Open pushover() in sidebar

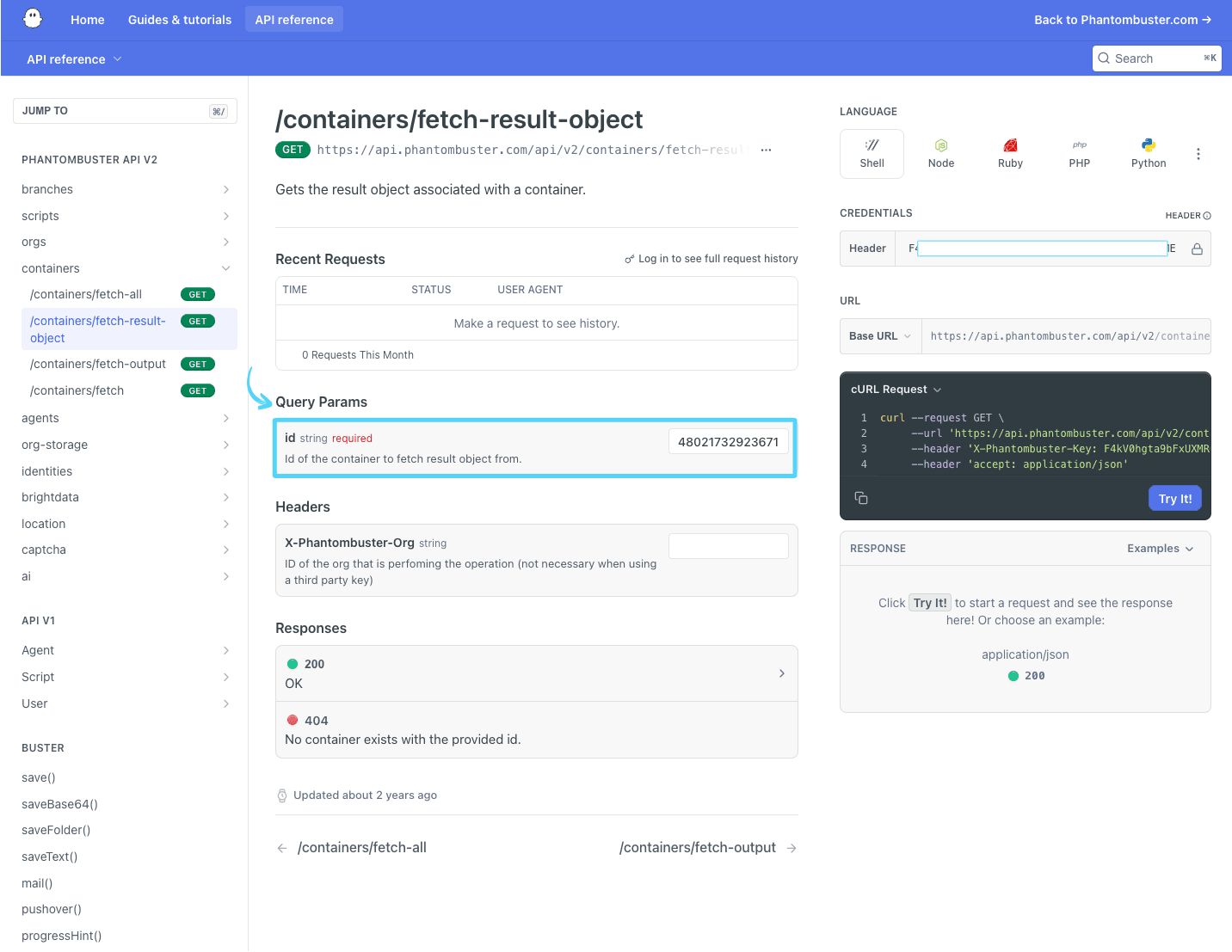[x=52, y=909]
